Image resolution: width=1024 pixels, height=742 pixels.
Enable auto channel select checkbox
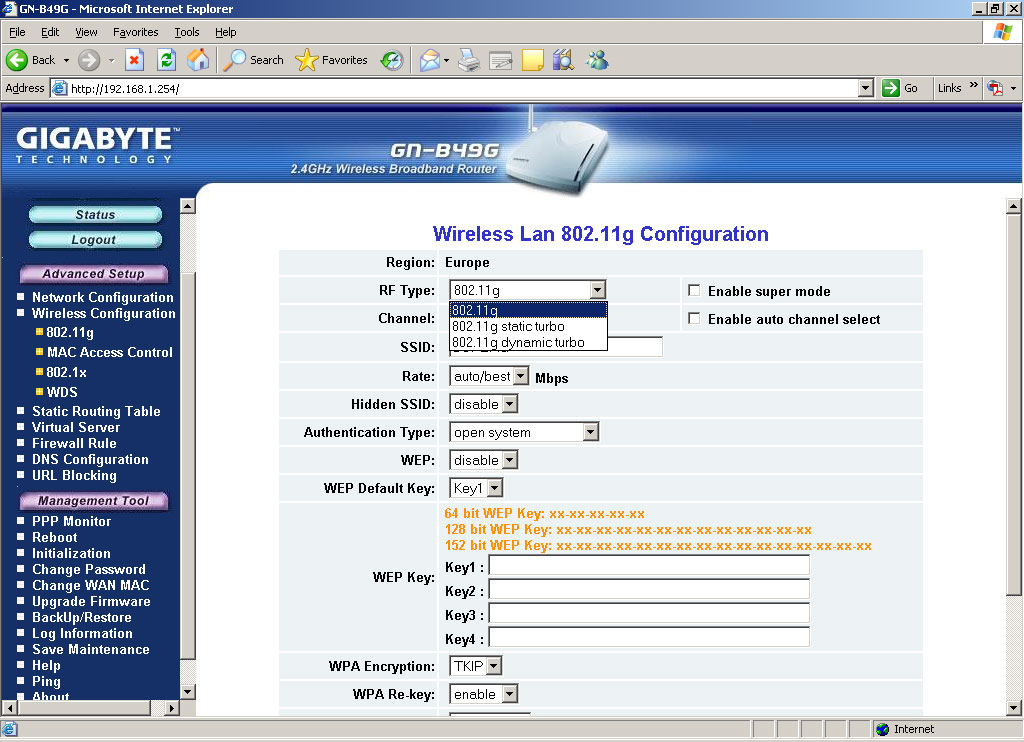coord(694,319)
